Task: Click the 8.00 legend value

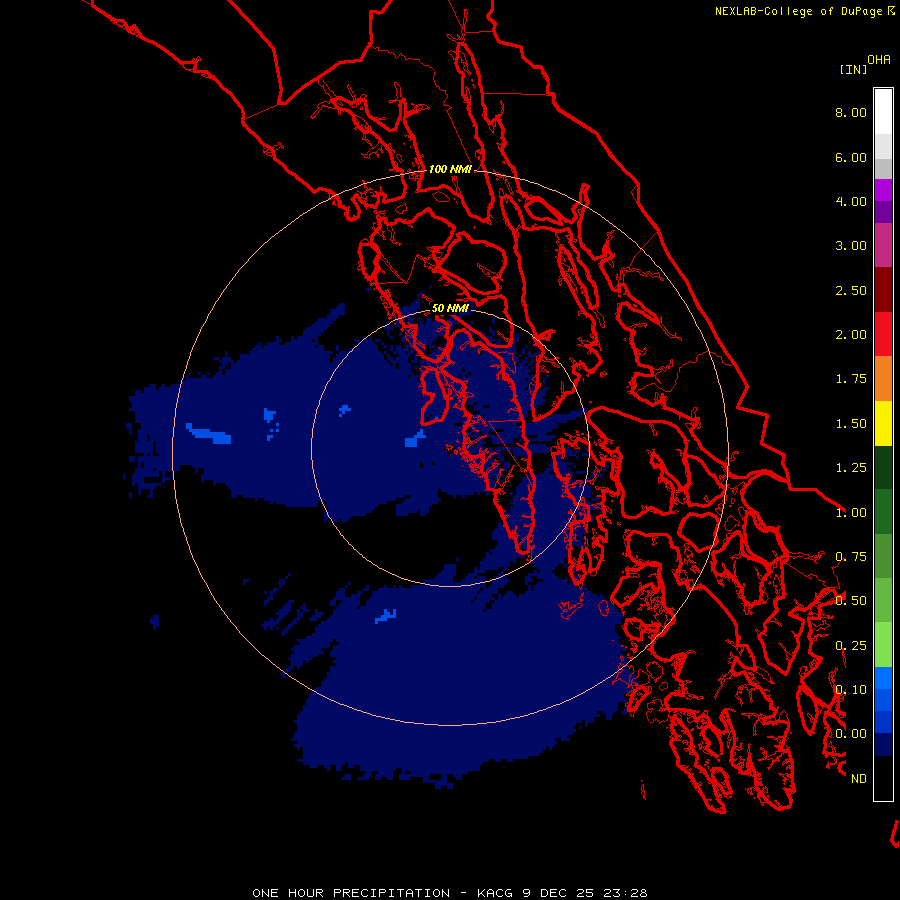Action: pos(851,112)
